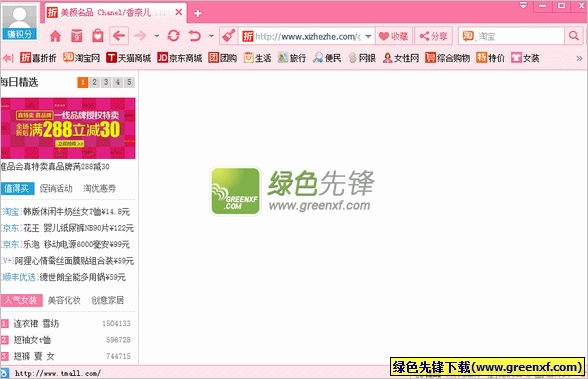This screenshot has height=379, width=588.
Task: Open a new tab with plus
Action: pyautogui.click(x=198, y=13)
